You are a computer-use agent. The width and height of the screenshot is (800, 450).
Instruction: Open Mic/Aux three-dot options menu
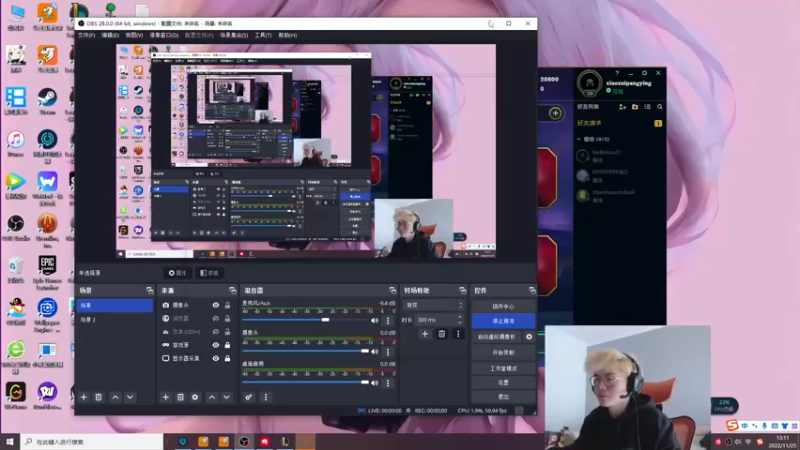pos(388,320)
